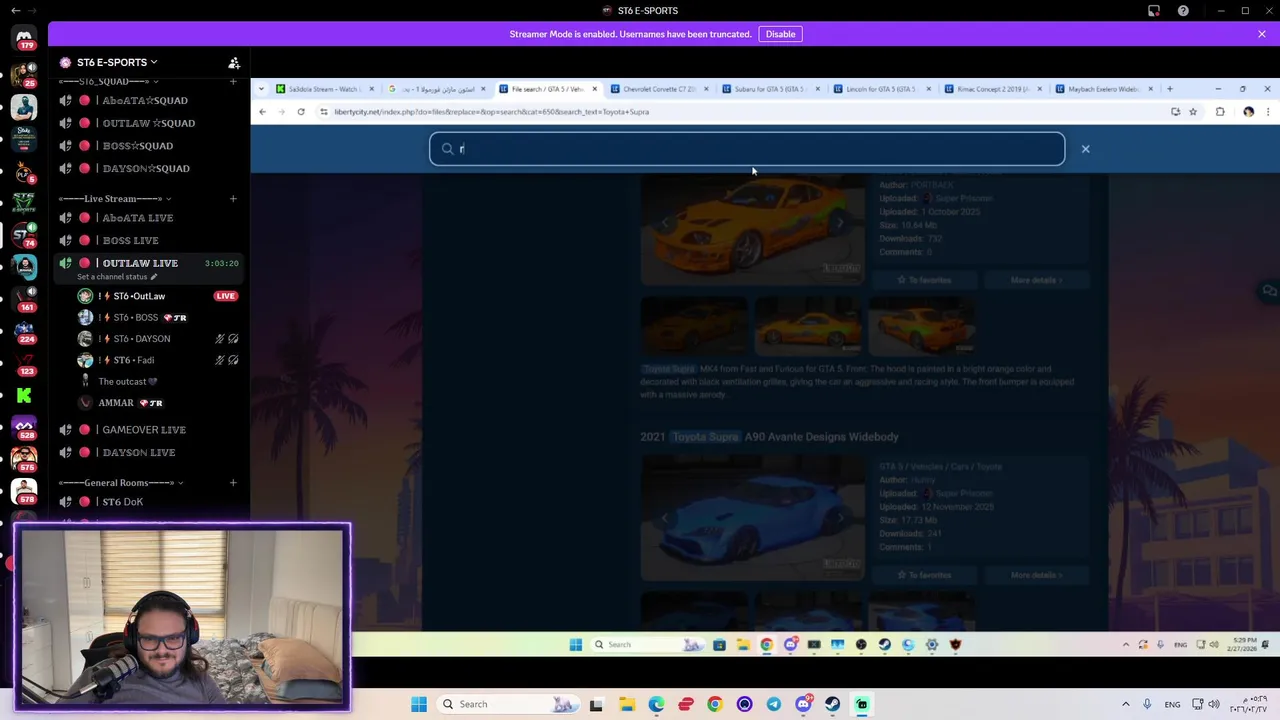Viewport: 1280px width, 720px height.
Task: Dismiss the Streamer Mode banner with X
Action: pyautogui.click(x=1262, y=34)
